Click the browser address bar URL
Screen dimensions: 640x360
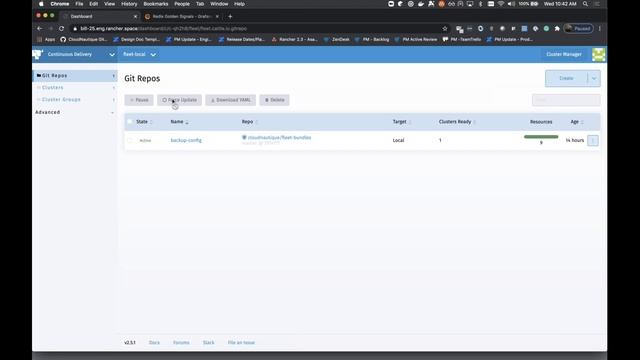(163, 29)
